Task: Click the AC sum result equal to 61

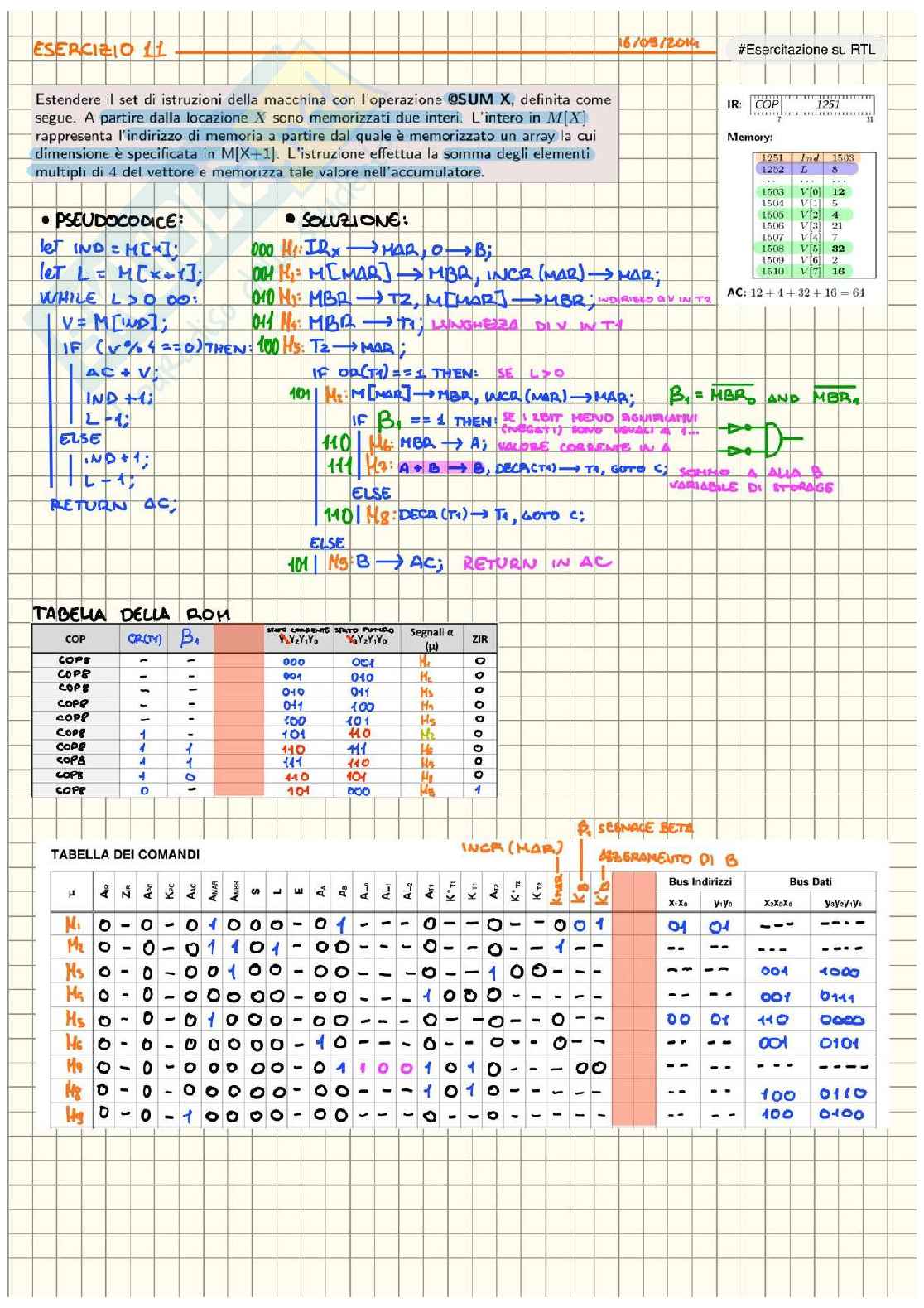Action: pyautogui.click(x=796, y=292)
